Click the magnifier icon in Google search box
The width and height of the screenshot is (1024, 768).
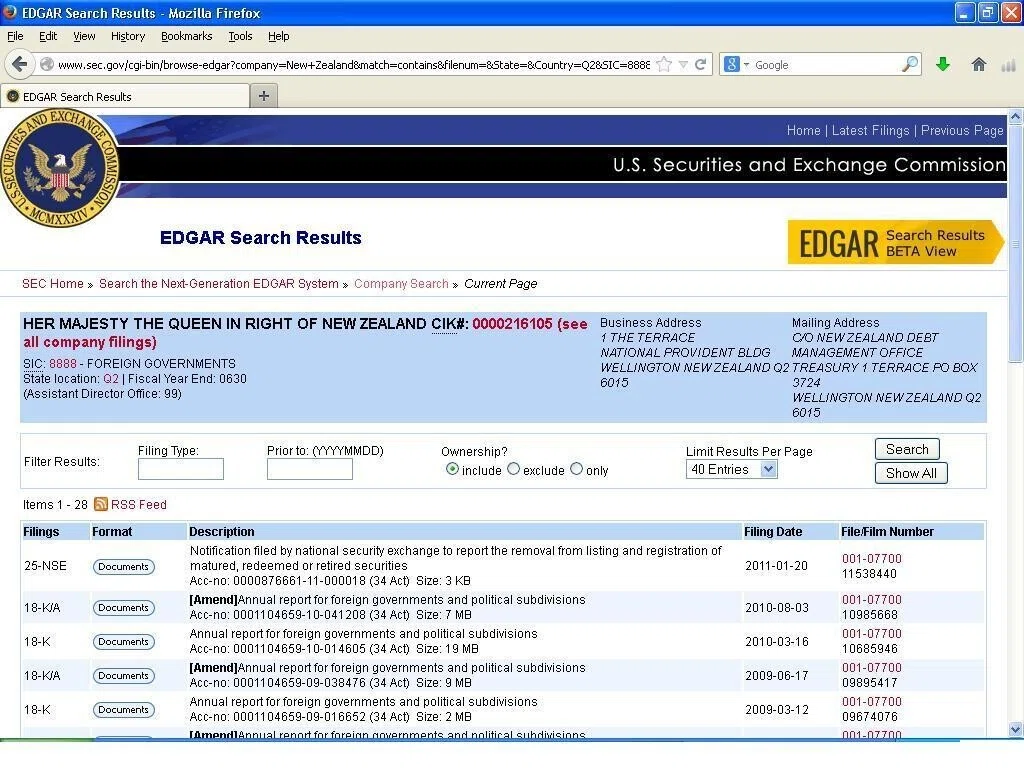click(909, 64)
